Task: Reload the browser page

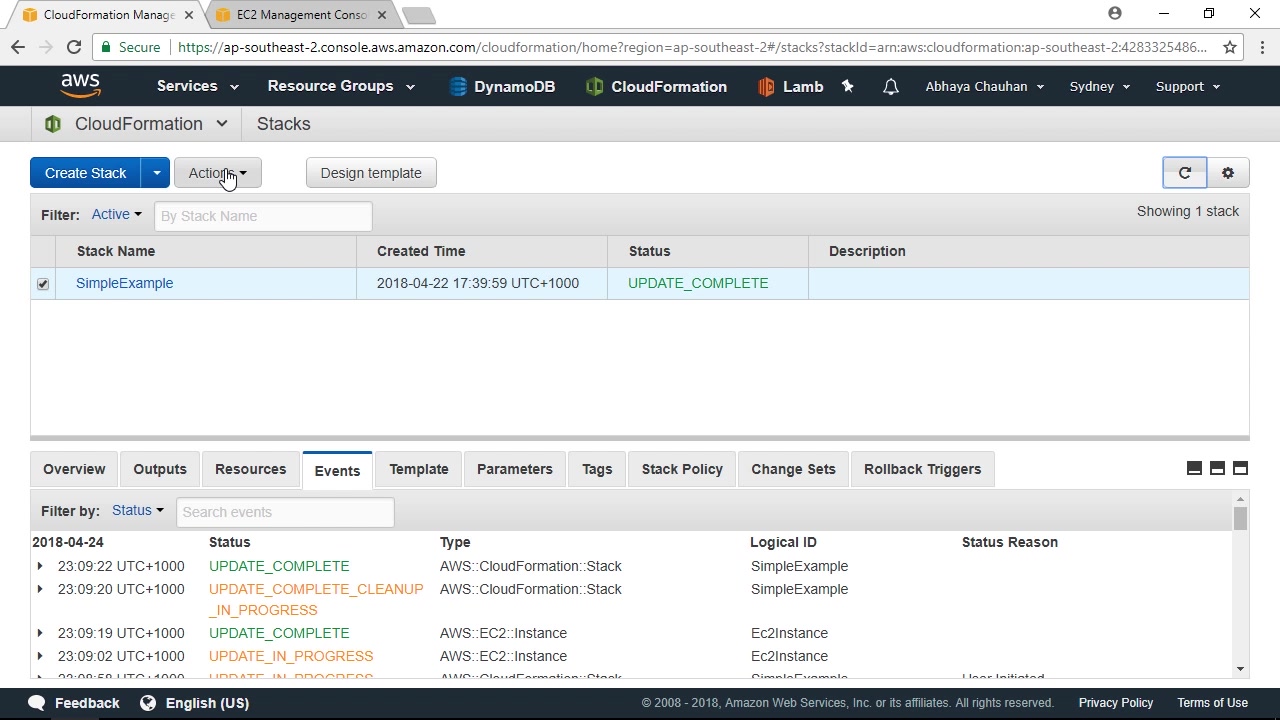Action: [74, 47]
